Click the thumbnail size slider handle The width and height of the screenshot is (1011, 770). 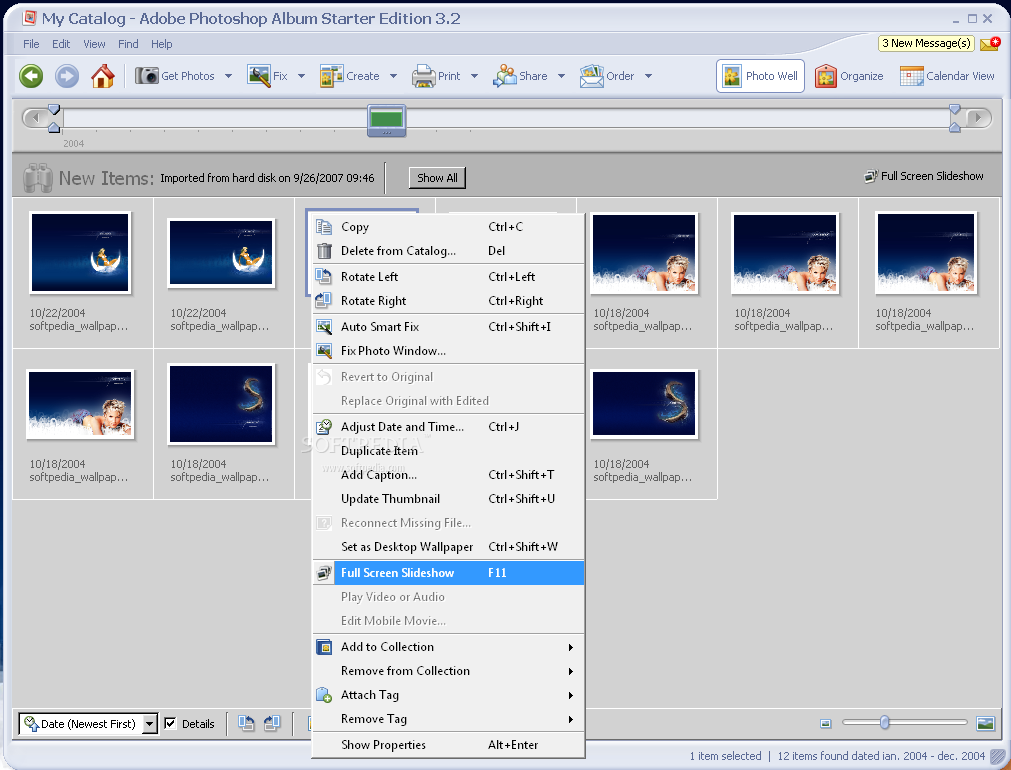[885, 722]
